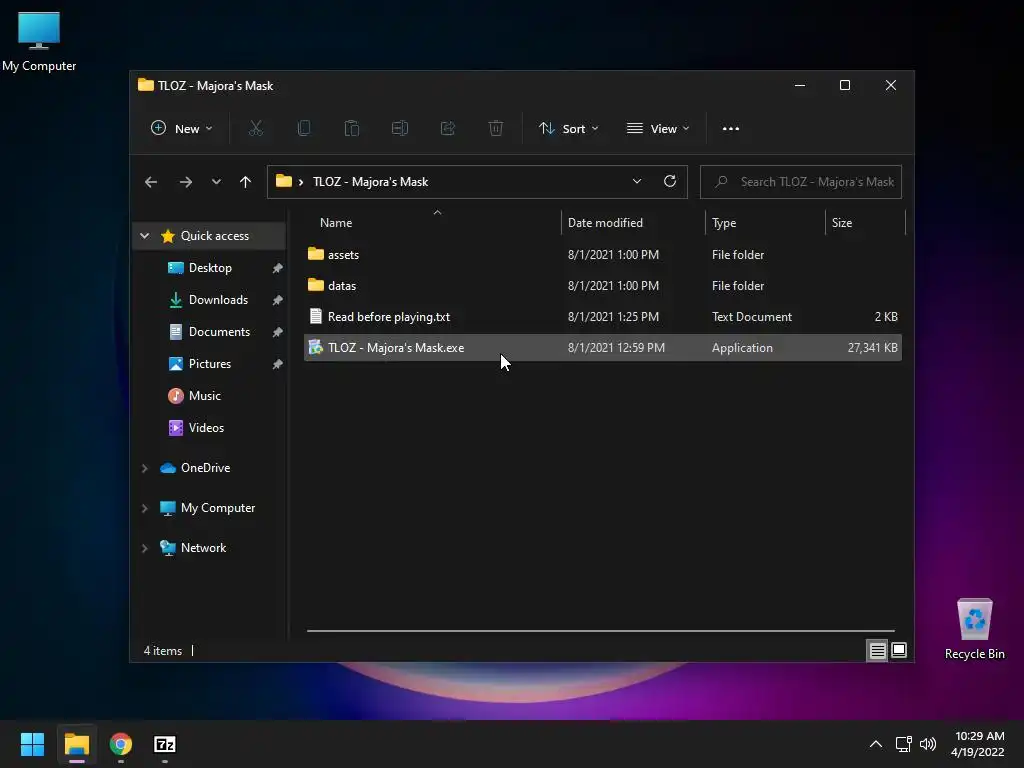The image size is (1024, 768).
Task: Expand address bar history dropdown
Action: (x=637, y=182)
